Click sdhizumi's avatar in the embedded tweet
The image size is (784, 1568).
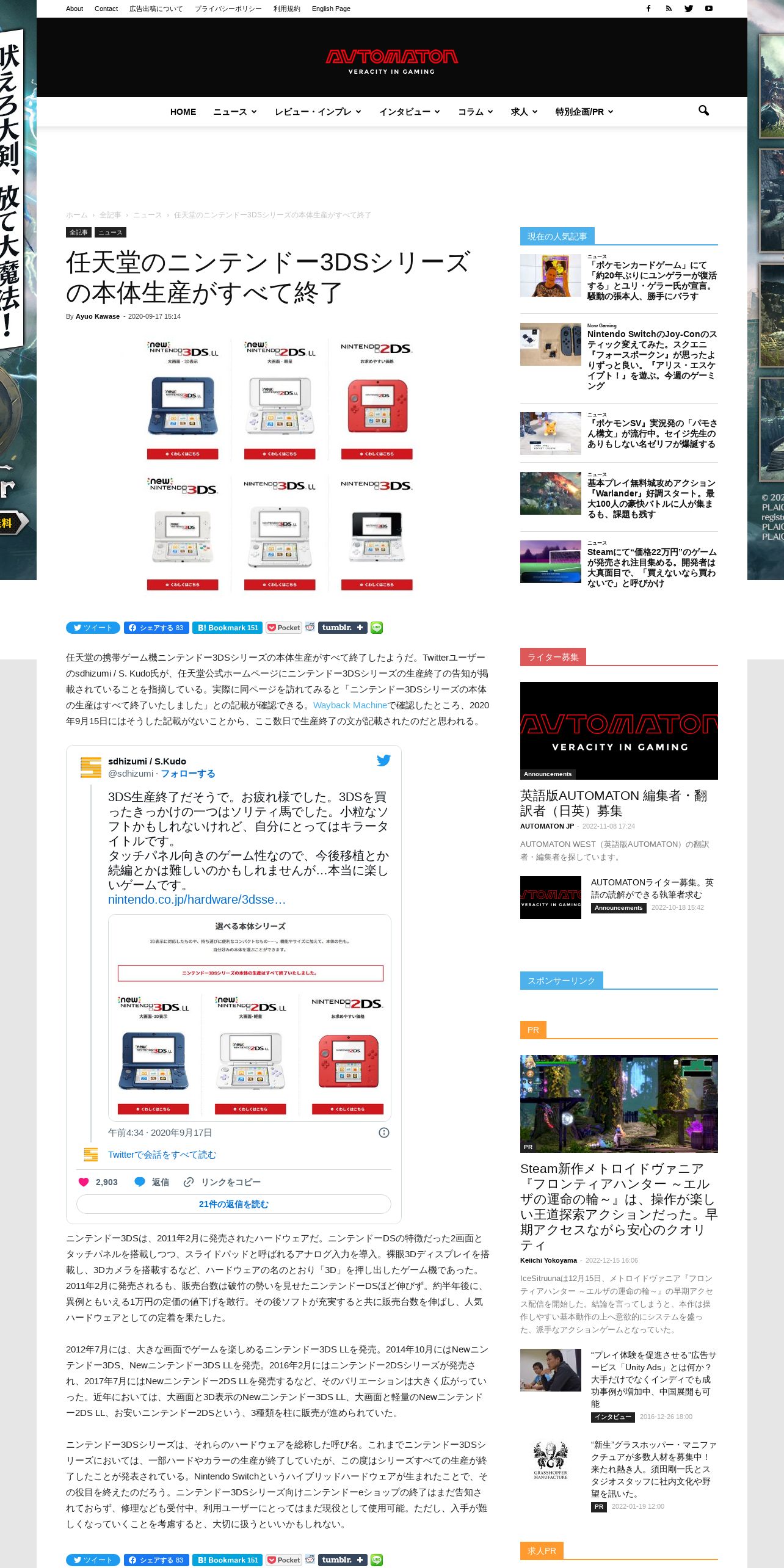pos(91,768)
